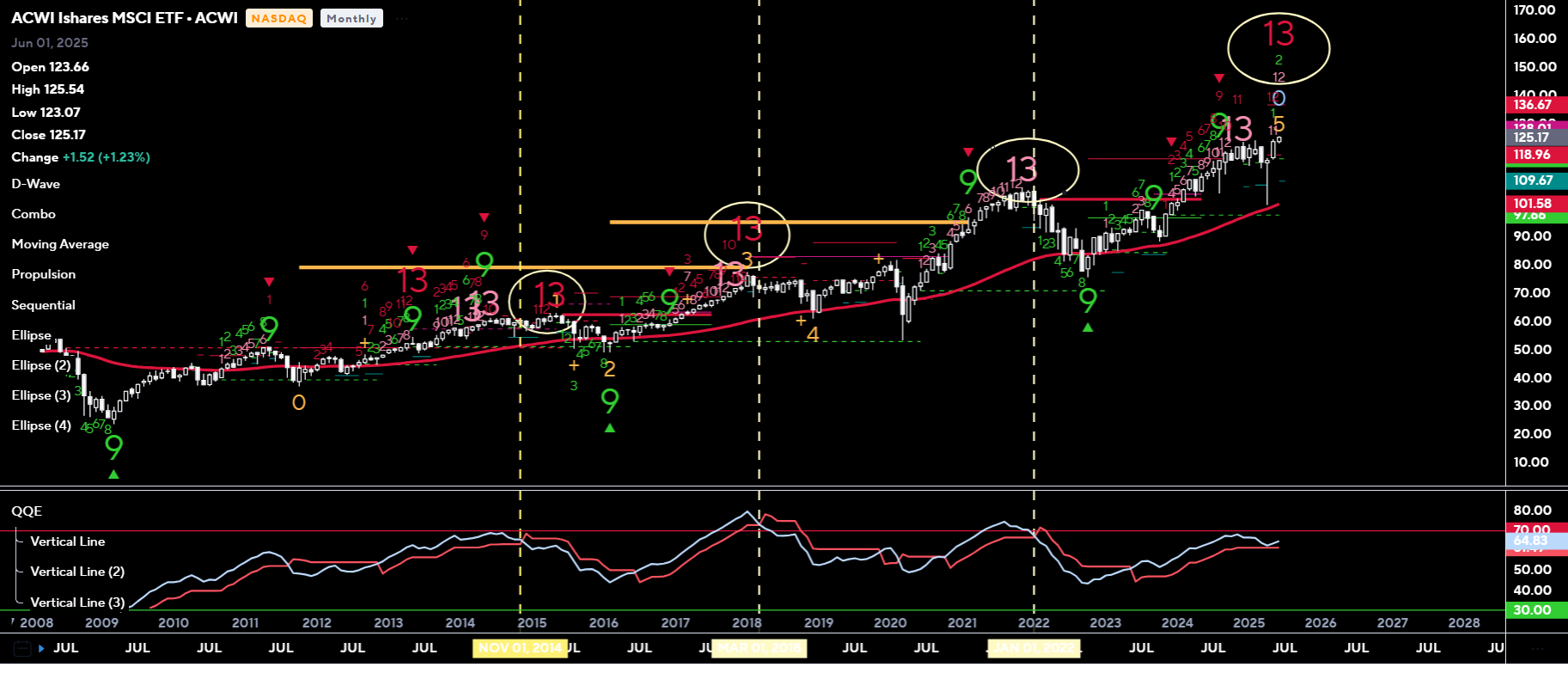The height and width of the screenshot is (673, 1568).
Task: Select Vertical Line (2) in QQE tree
Action: pyautogui.click(x=77, y=572)
